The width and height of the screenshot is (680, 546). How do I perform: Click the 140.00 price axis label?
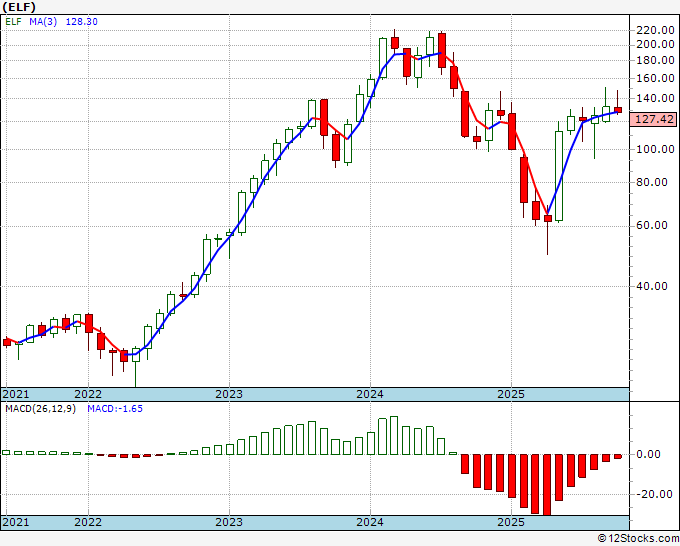point(655,98)
